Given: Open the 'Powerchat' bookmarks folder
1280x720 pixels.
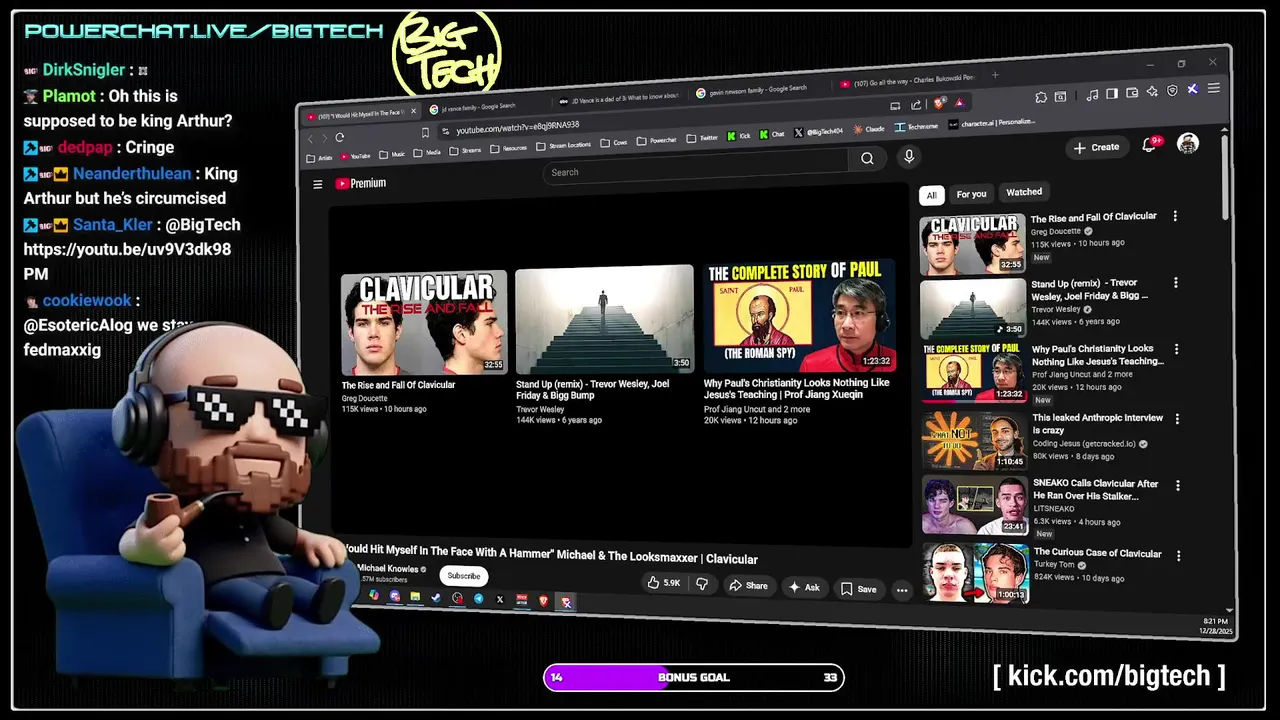Looking at the screenshot, I should pos(656,141).
